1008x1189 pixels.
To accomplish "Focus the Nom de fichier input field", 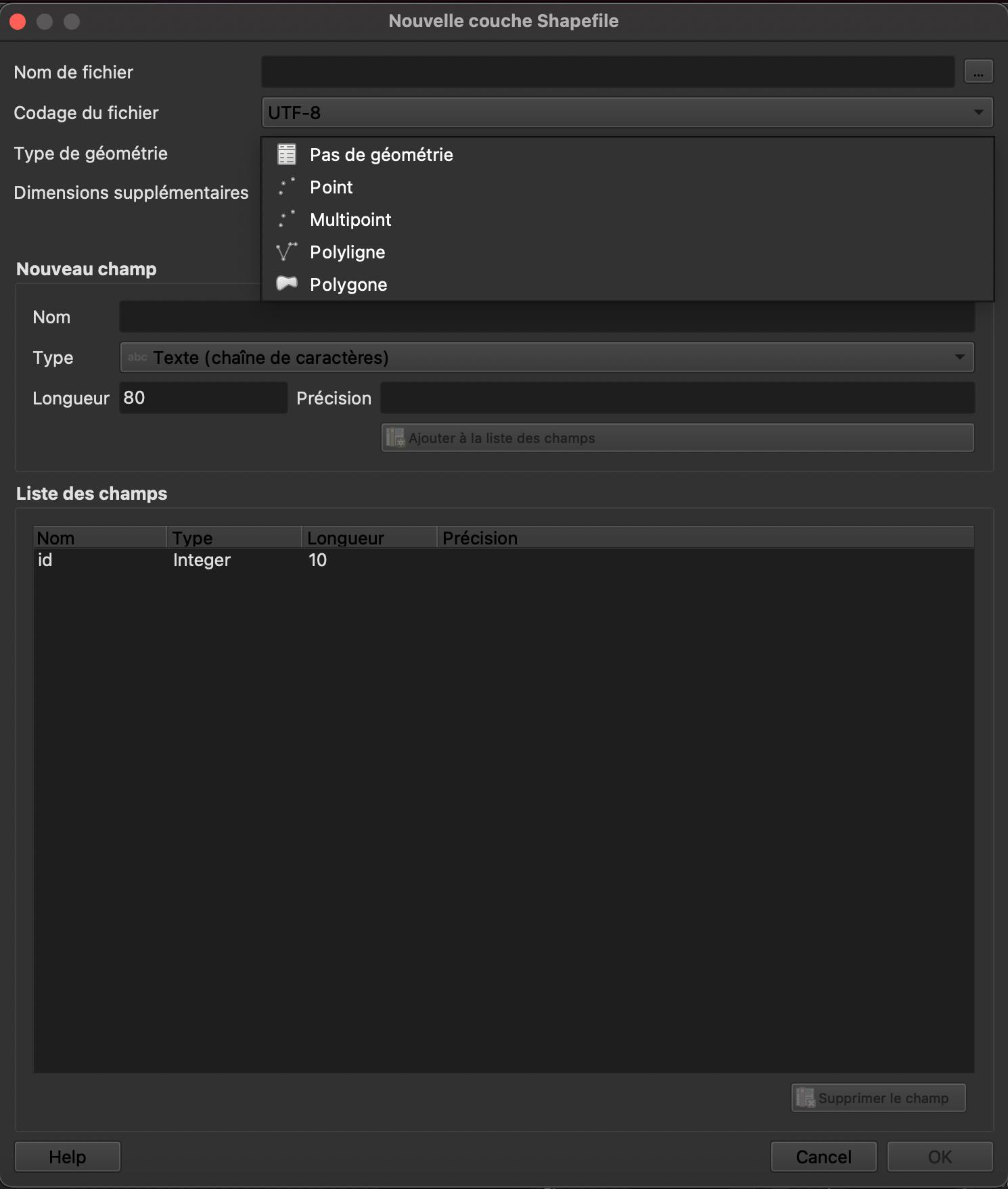I will pyautogui.click(x=608, y=72).
